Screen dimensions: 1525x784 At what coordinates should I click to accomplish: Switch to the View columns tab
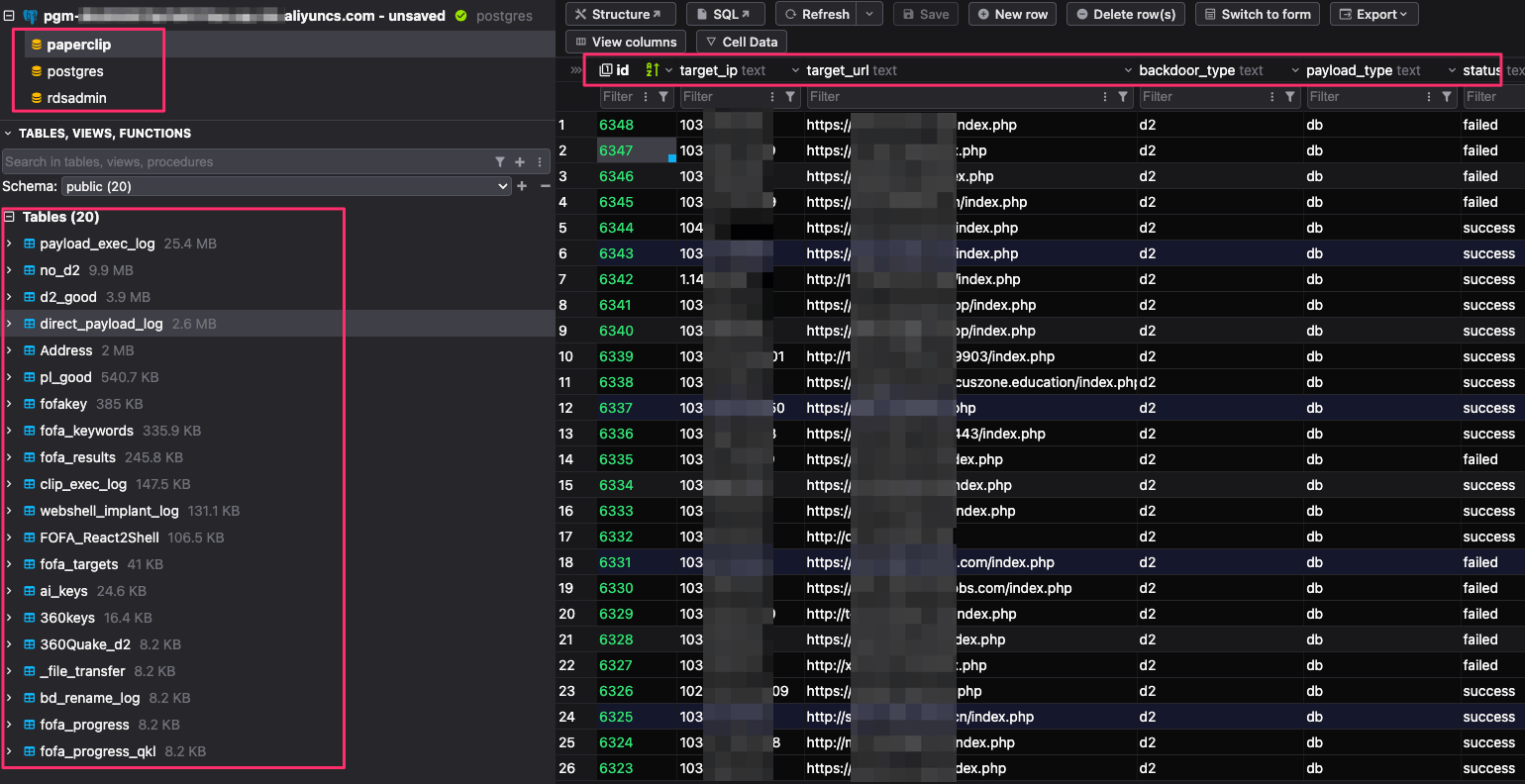tap(626, 42)
